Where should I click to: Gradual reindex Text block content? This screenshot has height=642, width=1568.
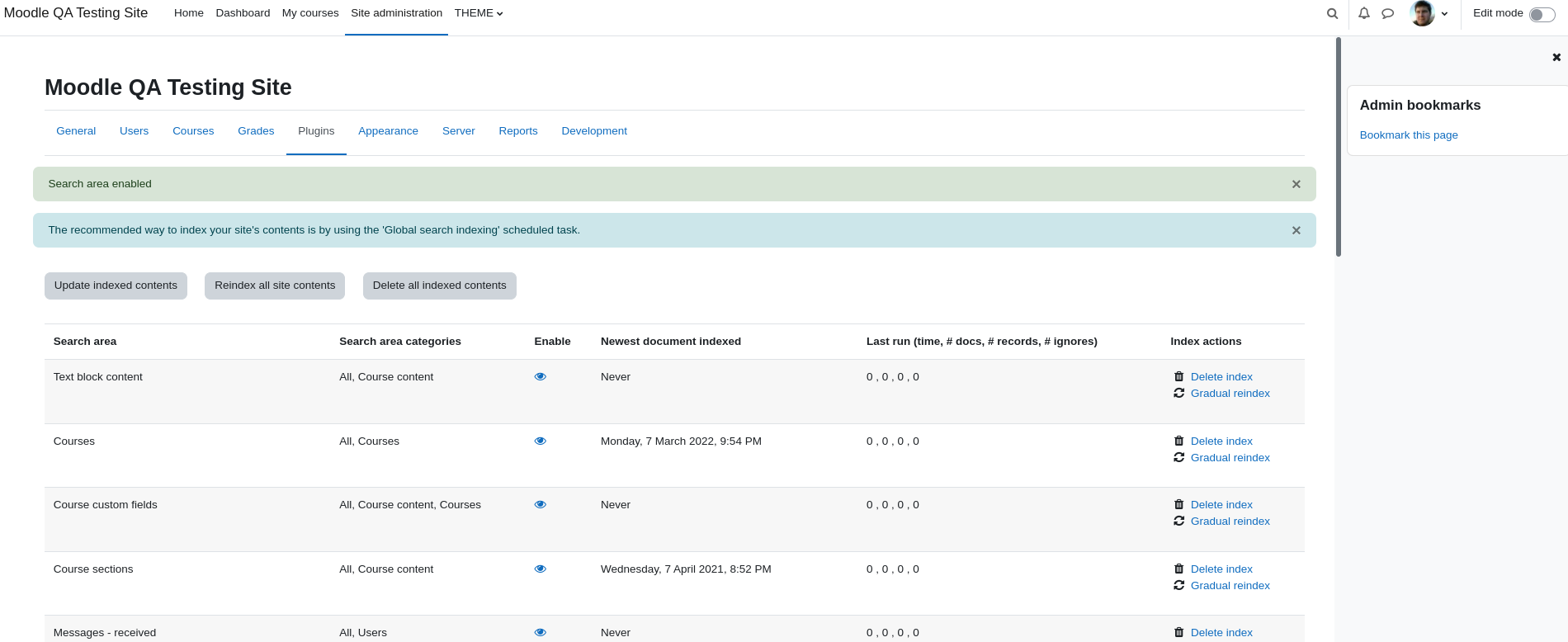click(x=1230, y=393)
